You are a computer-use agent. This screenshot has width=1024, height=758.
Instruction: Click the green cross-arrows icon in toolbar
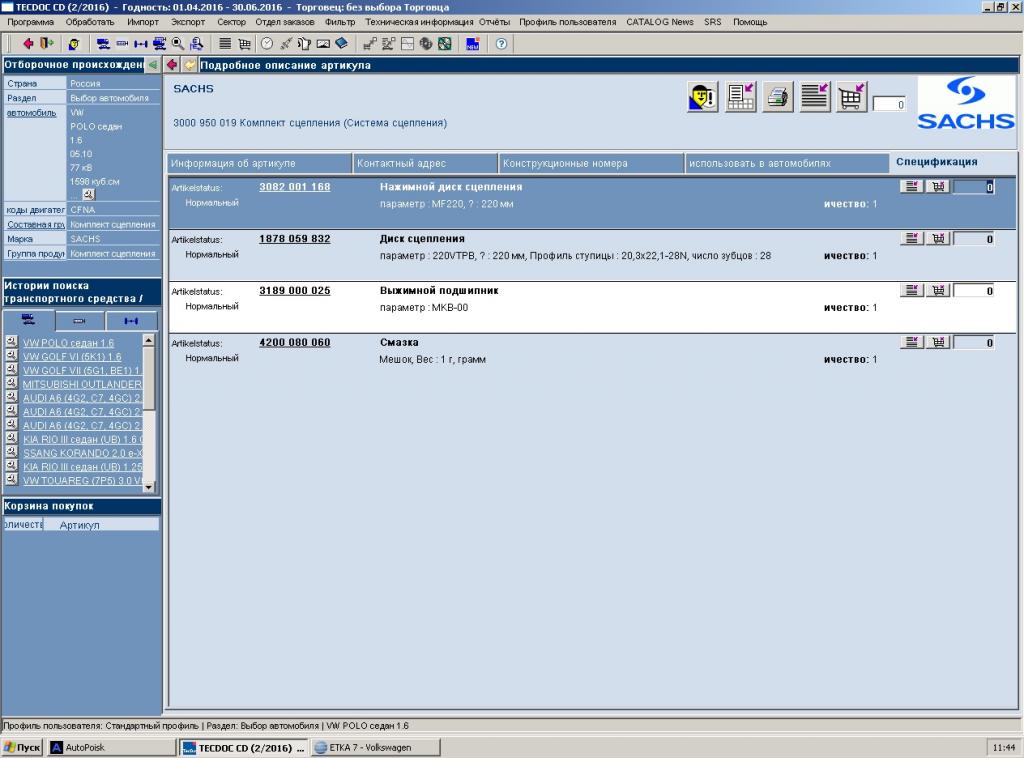click(445, 44)
